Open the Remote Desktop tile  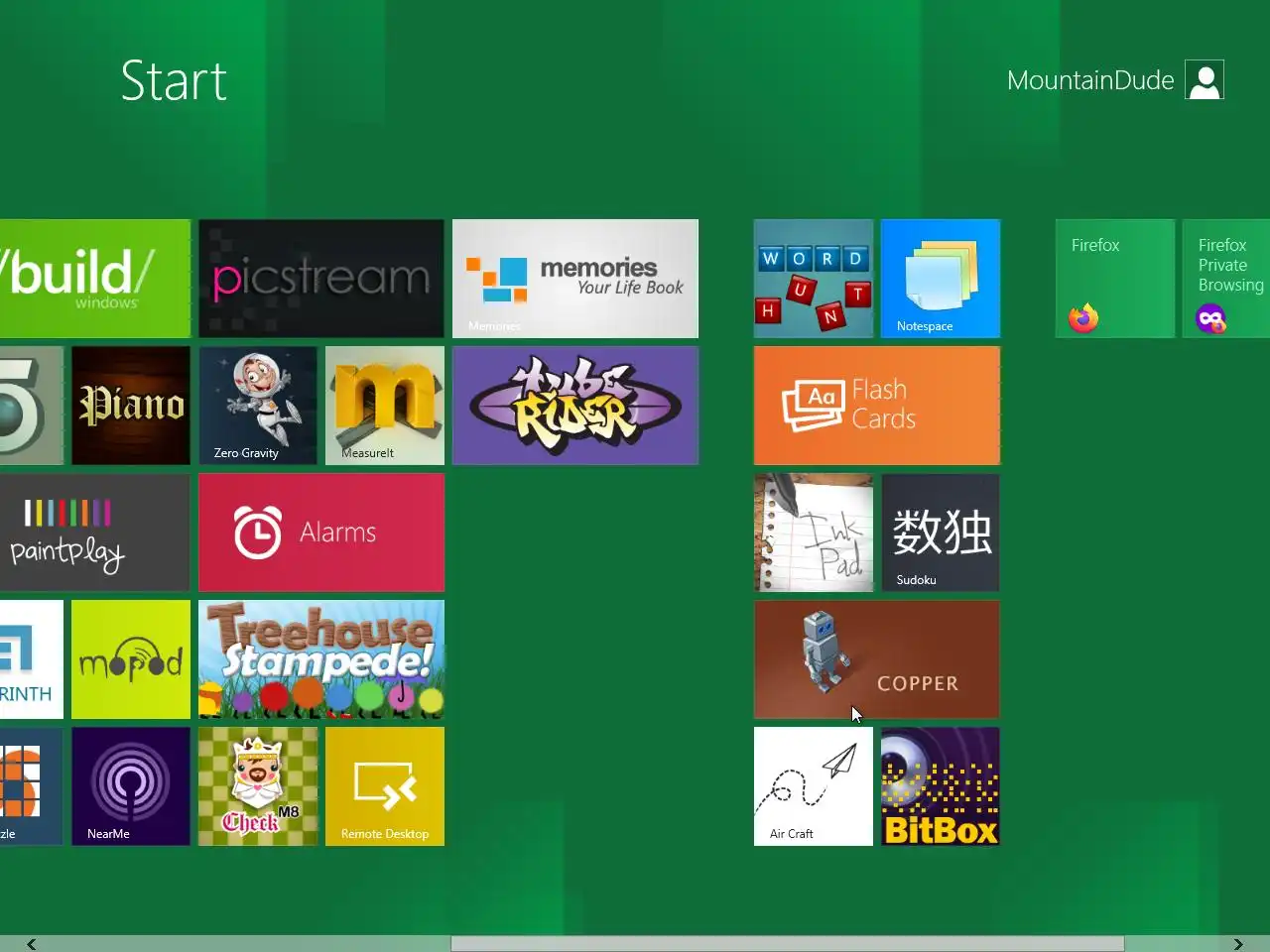[x=385, y=786]
